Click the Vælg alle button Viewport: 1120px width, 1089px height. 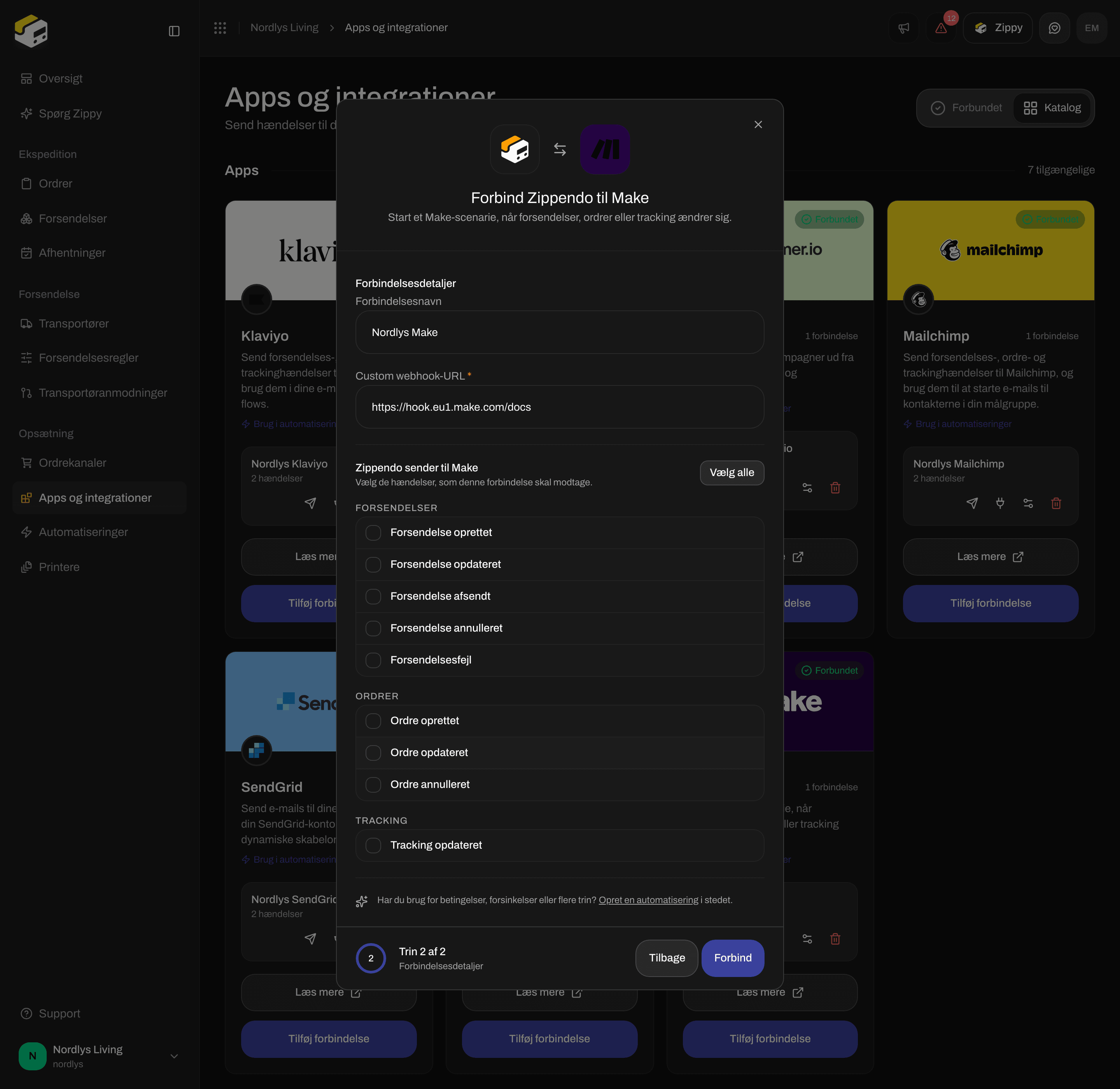(x=731, y=473)
